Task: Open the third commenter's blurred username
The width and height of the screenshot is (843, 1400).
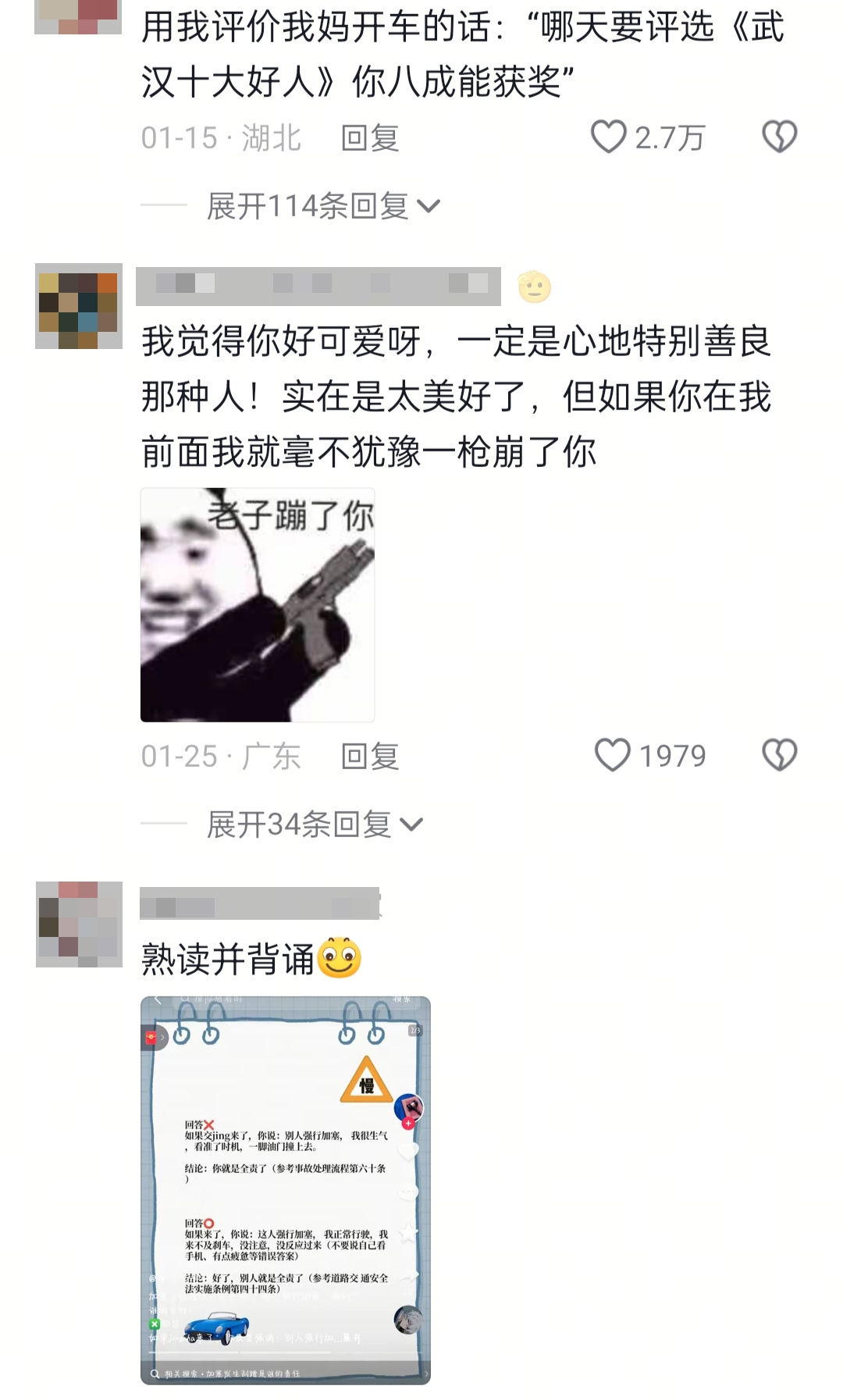Action: pos(260,903)
